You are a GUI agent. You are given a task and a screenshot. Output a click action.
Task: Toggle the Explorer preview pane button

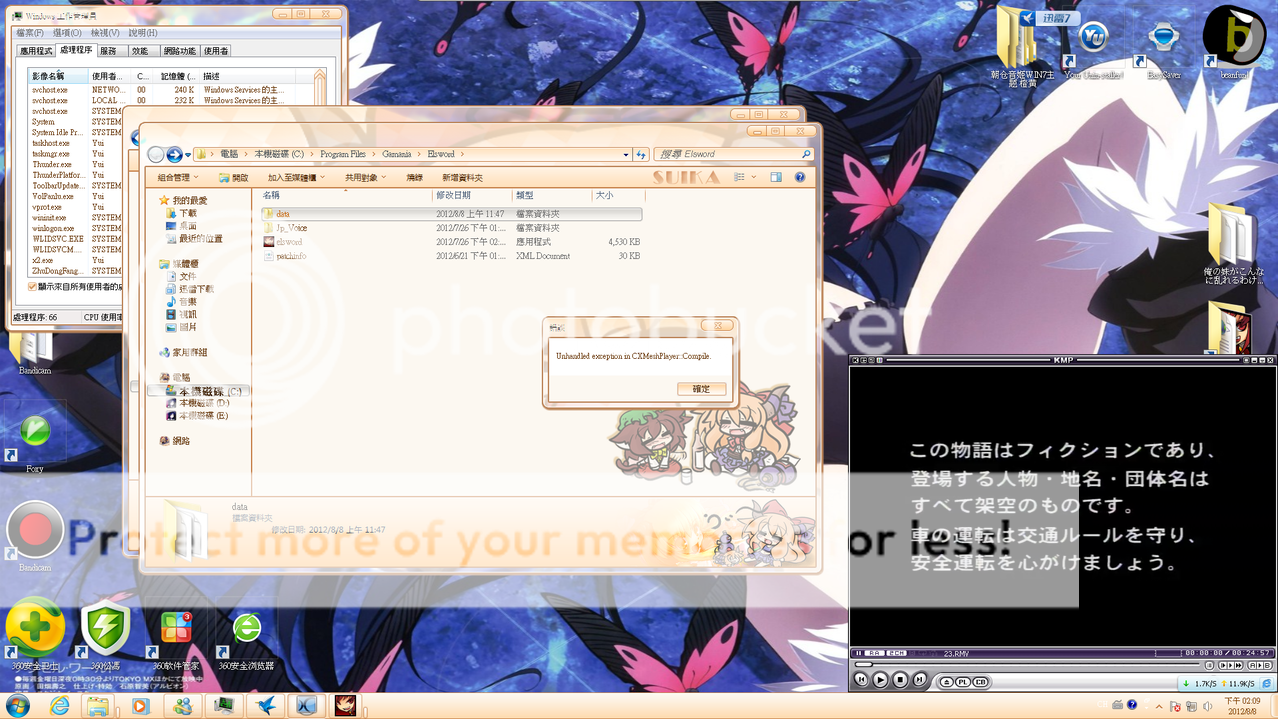(776, 177)
